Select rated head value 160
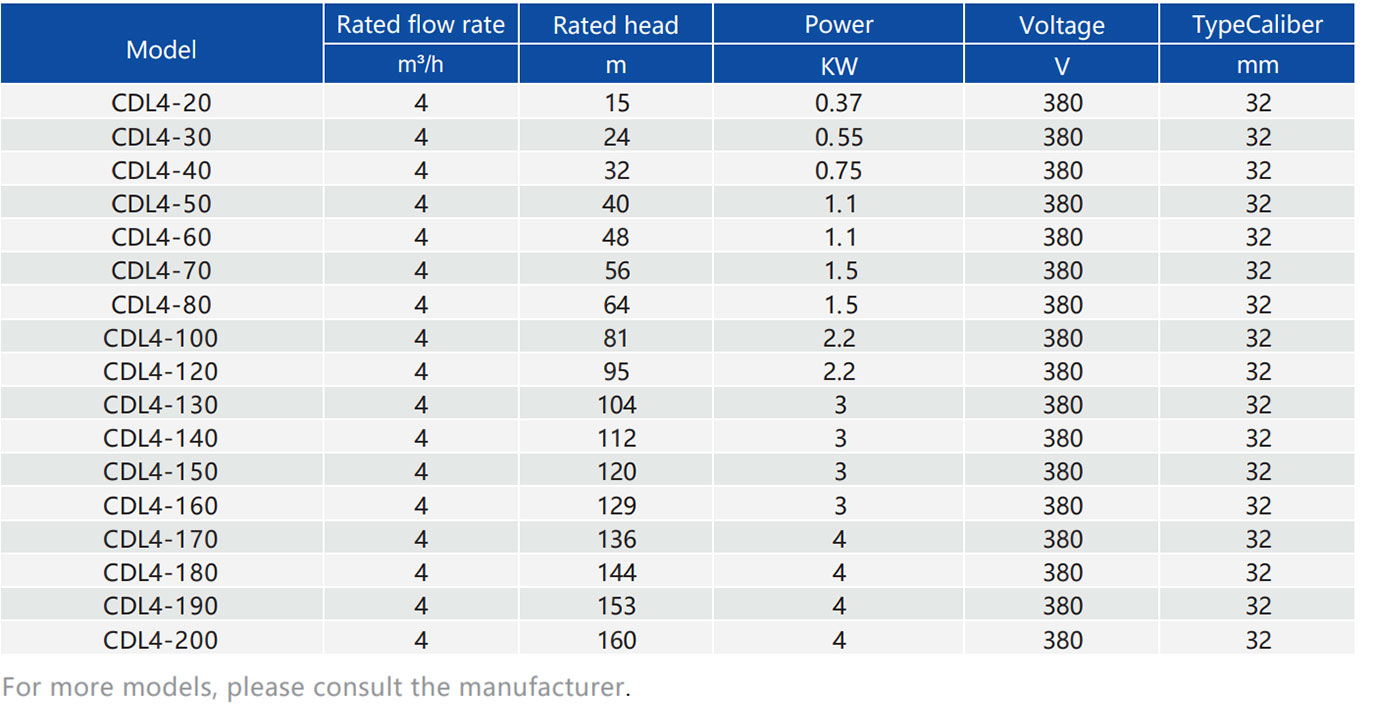 coord(616,640)
